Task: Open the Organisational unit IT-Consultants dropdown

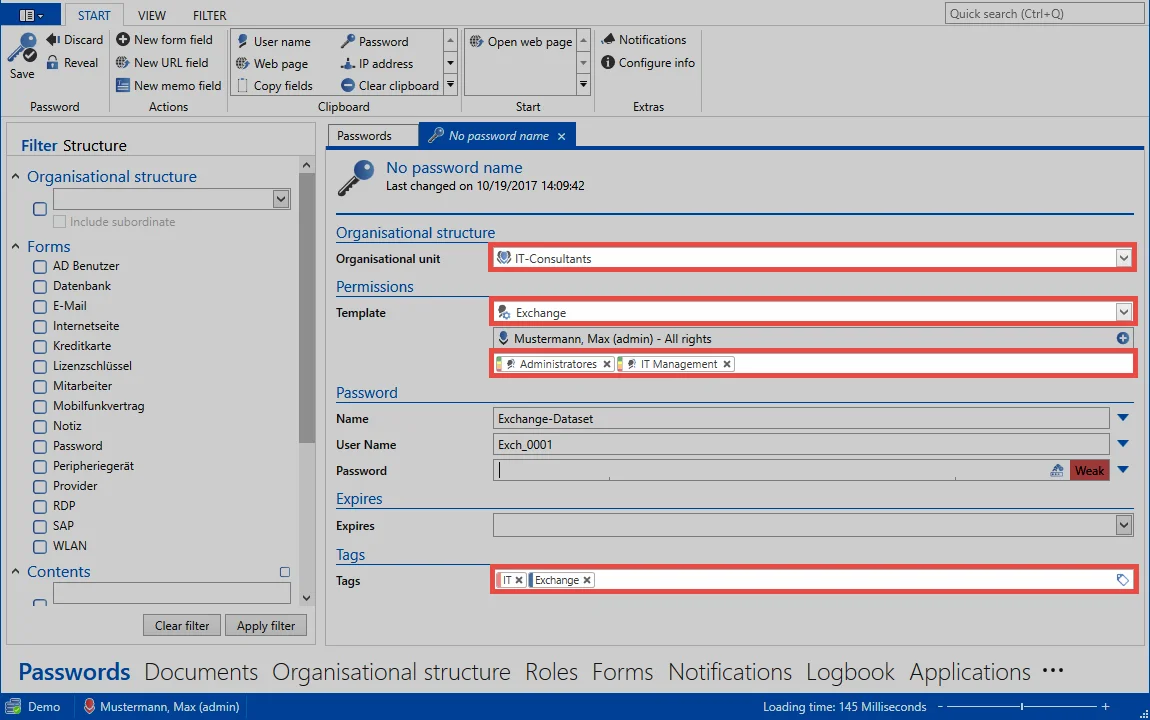Action: [x=1124, y=258]
